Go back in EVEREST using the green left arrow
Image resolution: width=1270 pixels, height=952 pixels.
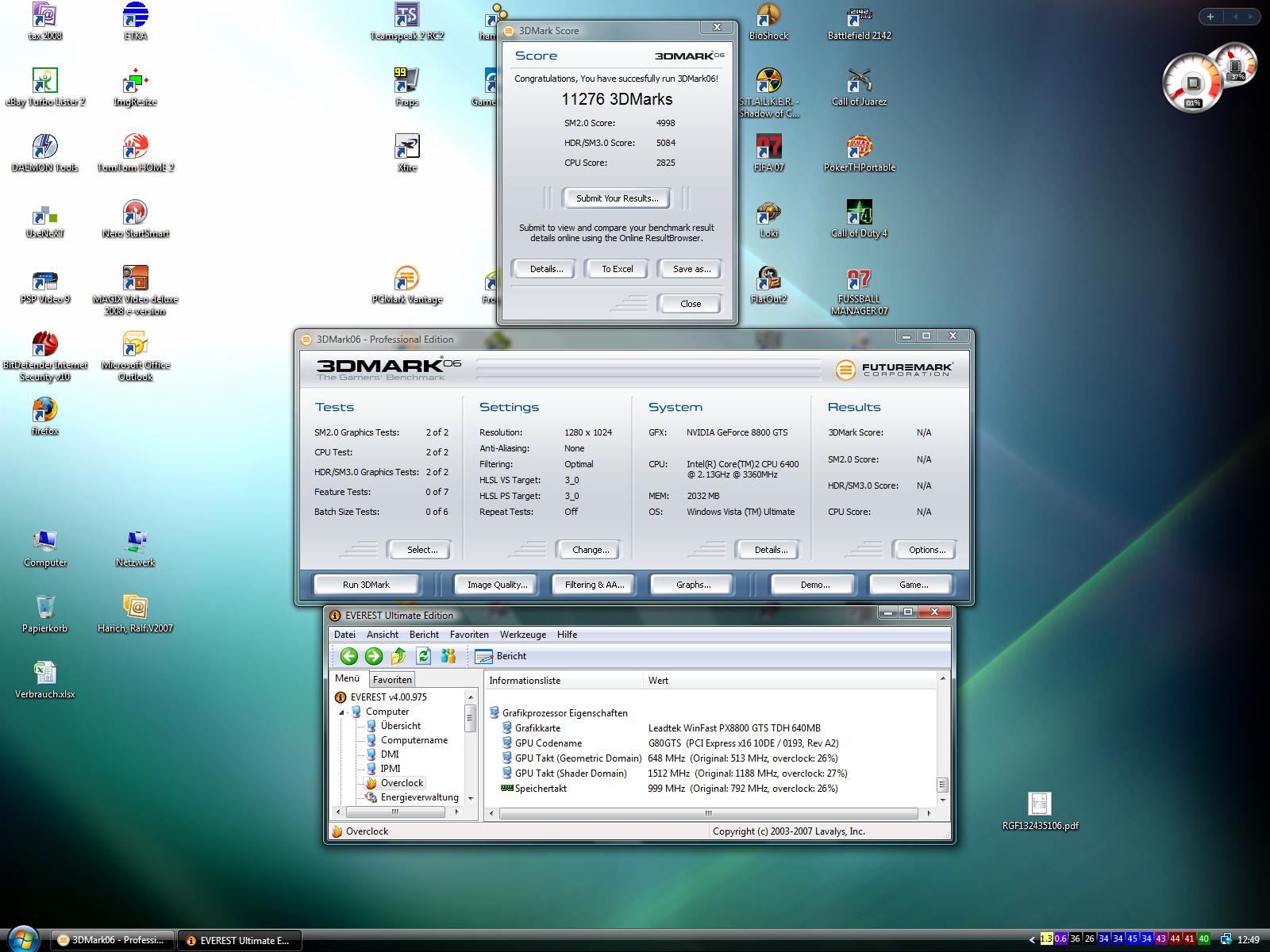[348, 656]
